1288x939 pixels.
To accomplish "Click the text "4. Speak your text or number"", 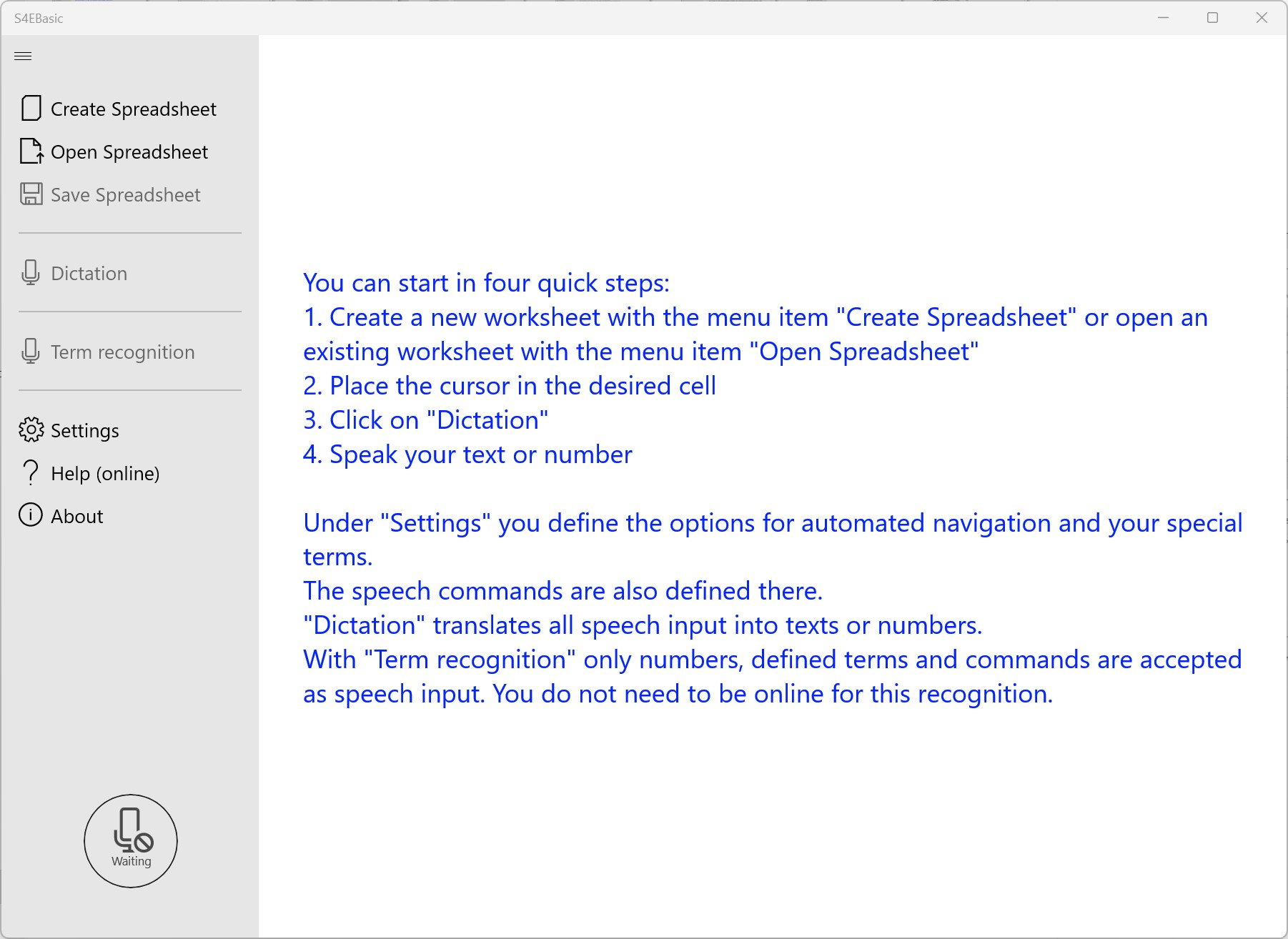I will point(467,454).
